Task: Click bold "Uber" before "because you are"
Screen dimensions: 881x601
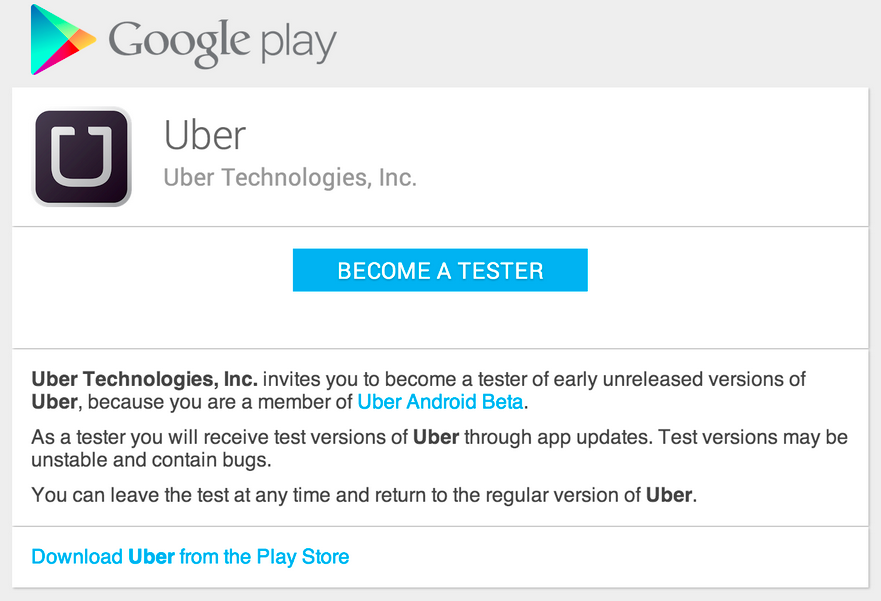Action: [54, 403]
